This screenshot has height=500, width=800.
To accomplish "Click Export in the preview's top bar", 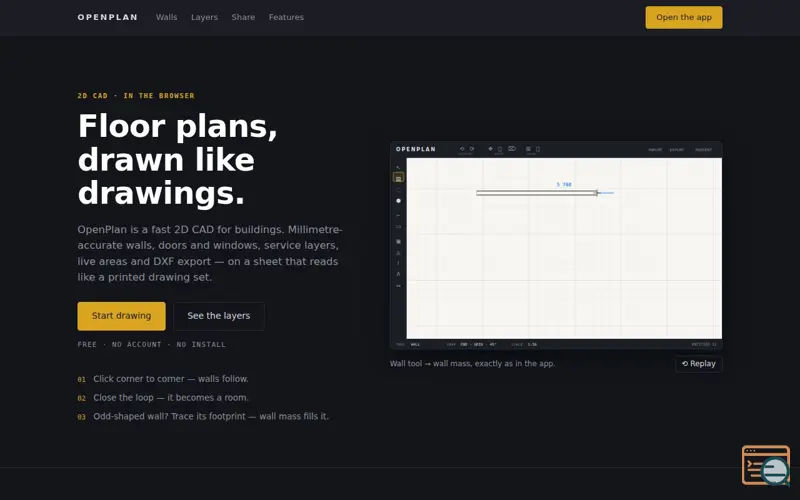I will pyautogui.click(x=677, y=150).
